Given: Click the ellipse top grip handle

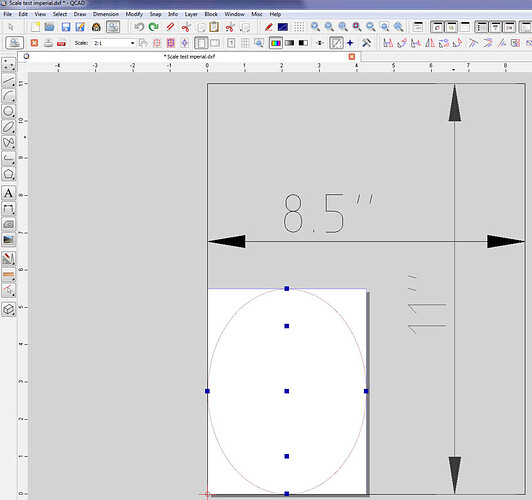Looking at the screenshot, I should (287, 288).
